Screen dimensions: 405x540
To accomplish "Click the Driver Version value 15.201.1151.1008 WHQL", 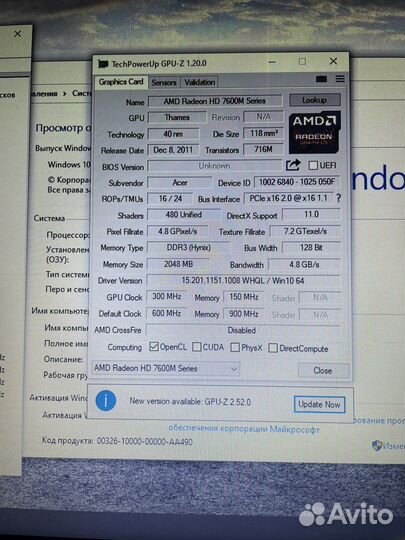I will (243, 281).
